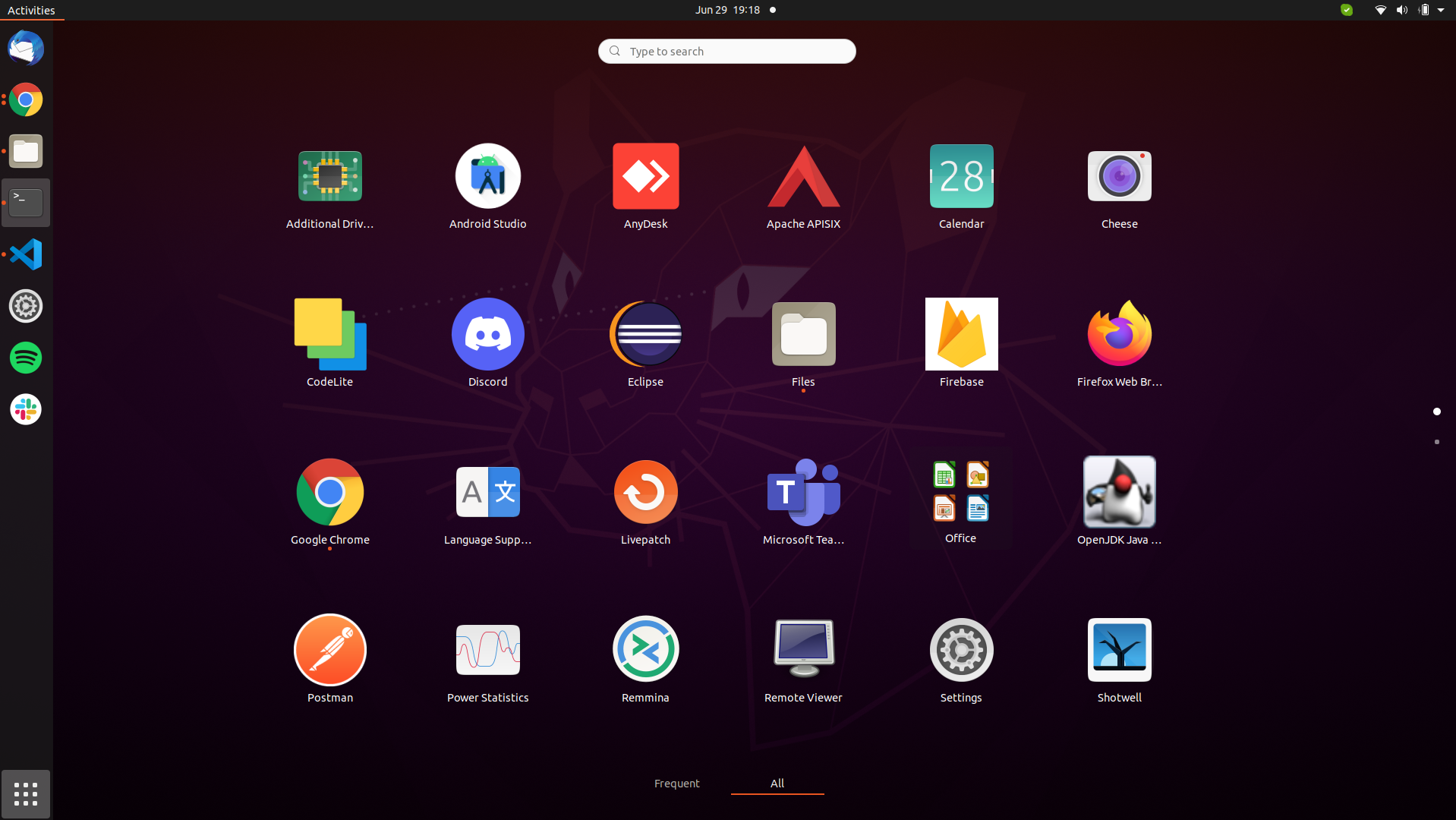Click the Activities button

[x=31, y=10]
